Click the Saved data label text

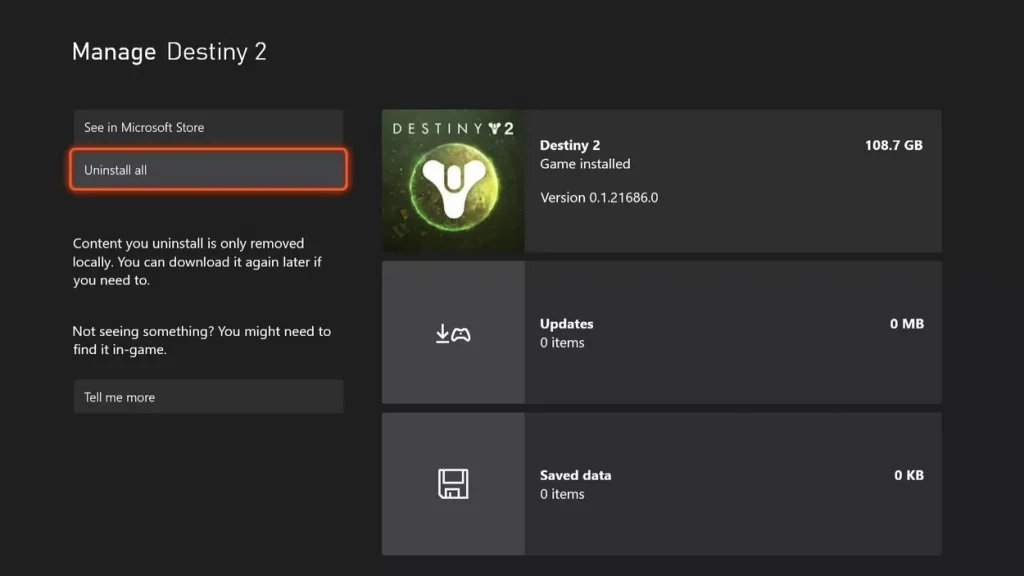[575, 475]
